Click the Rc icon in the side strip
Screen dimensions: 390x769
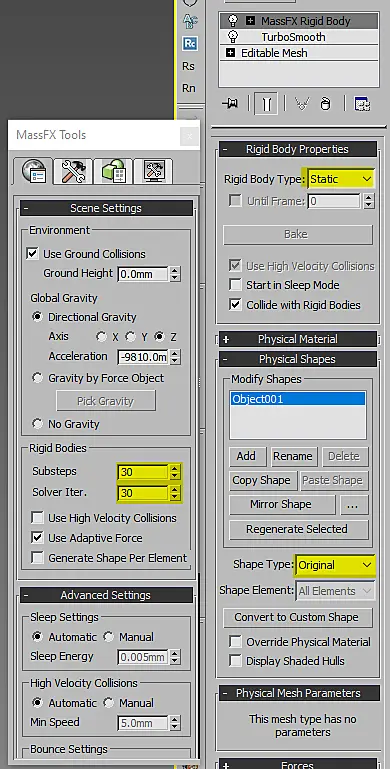[x=189, y=43]
